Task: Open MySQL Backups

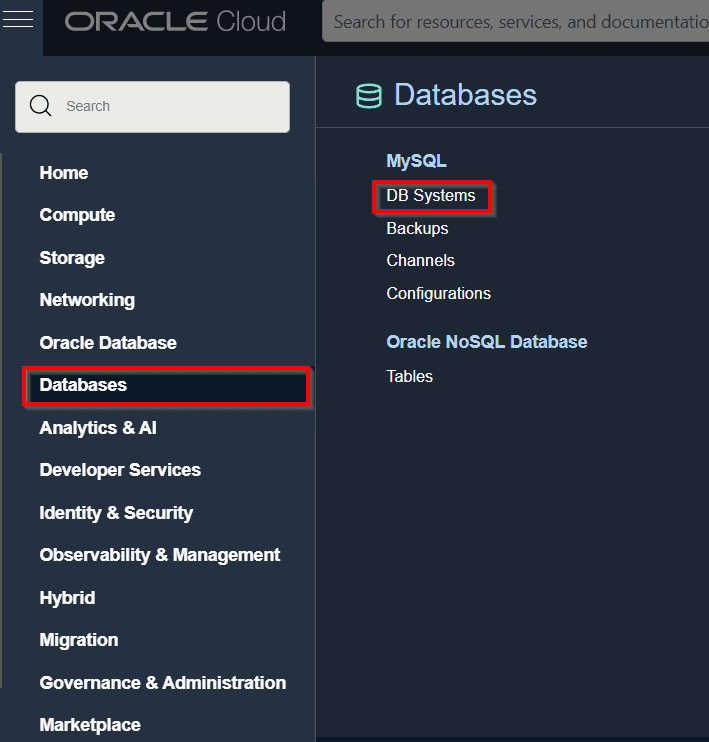Action: [x=417, y=229]
